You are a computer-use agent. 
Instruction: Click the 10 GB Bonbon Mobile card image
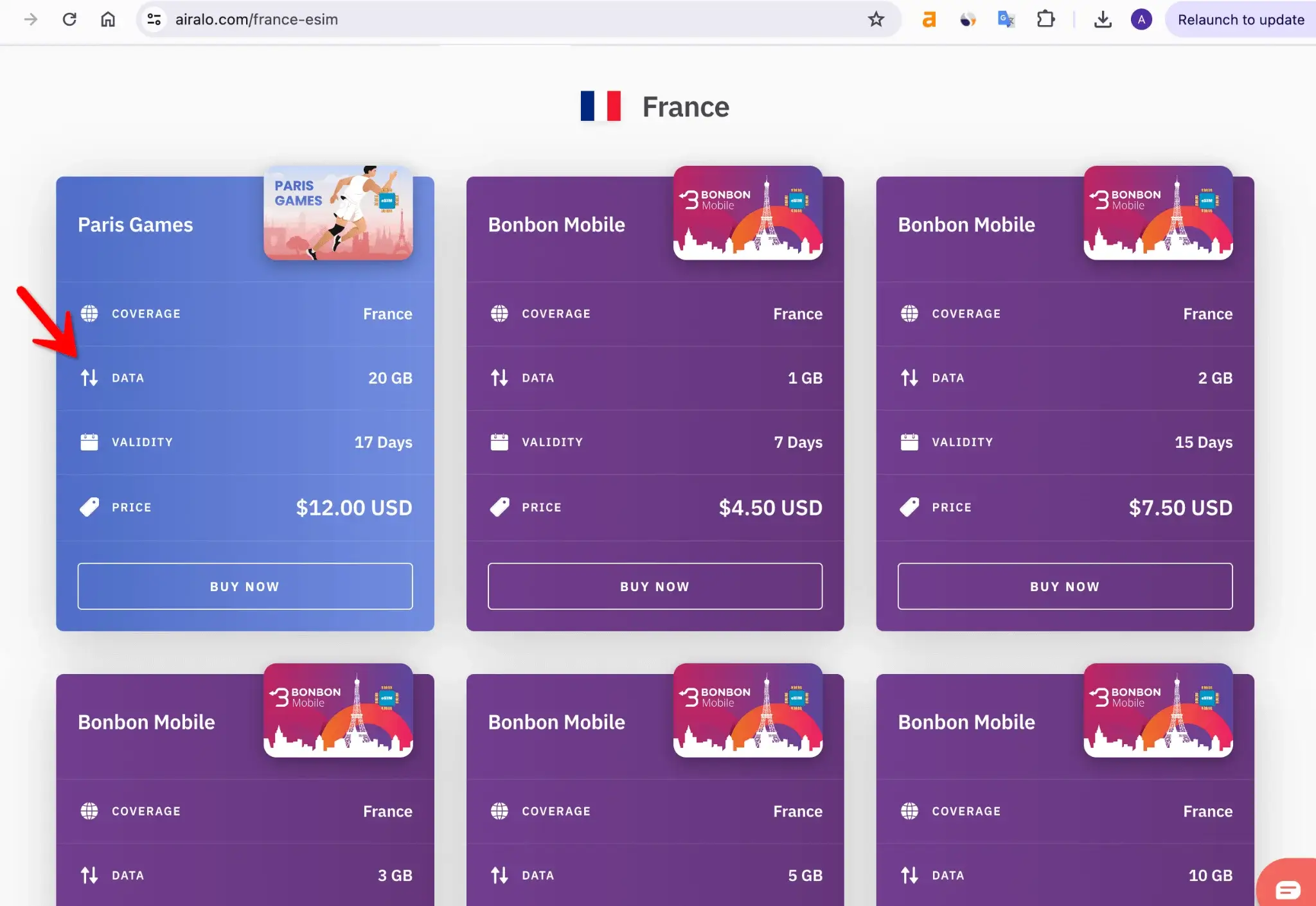point(1158,710)
